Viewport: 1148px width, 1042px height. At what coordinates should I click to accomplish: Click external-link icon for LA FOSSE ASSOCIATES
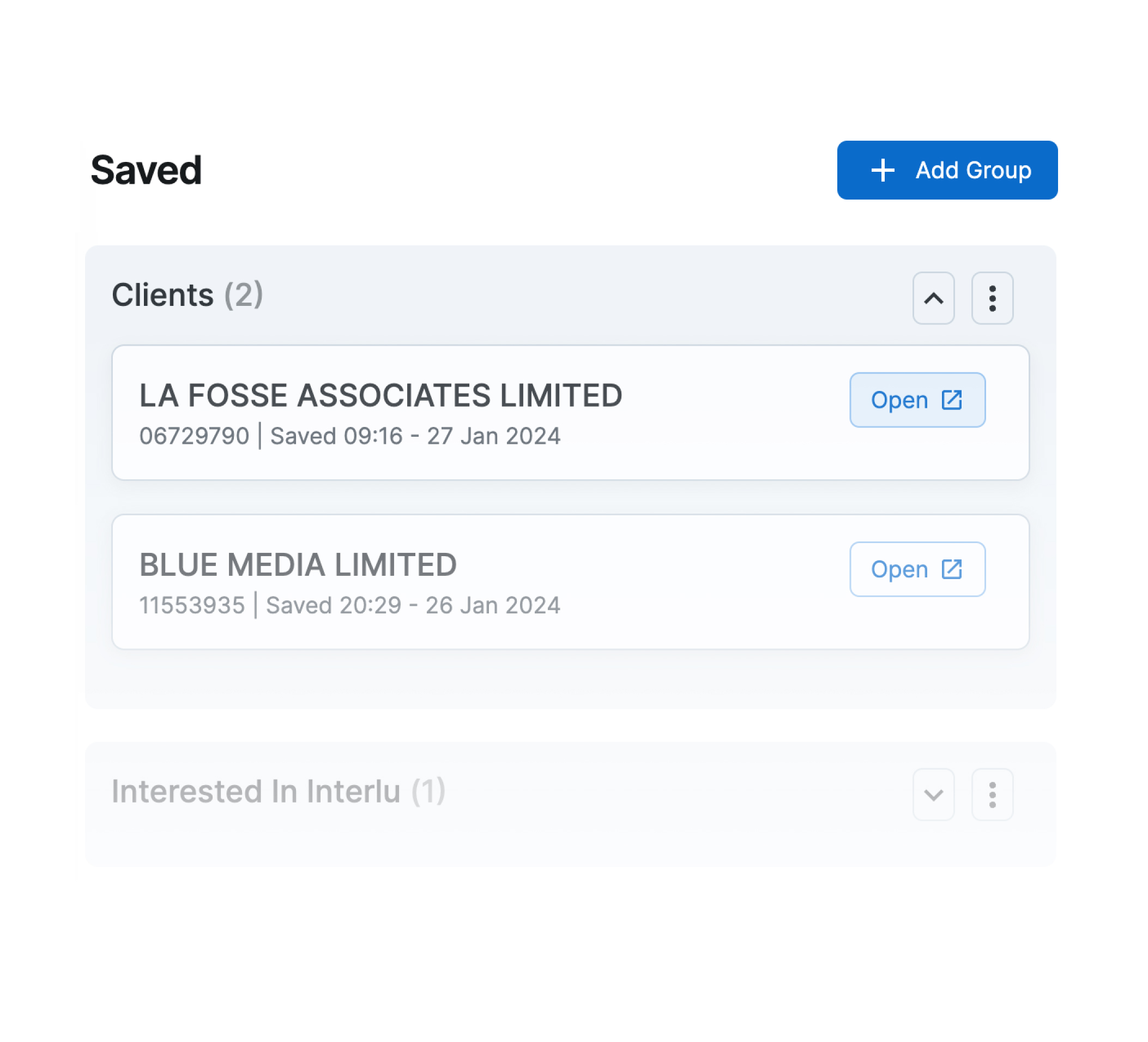952,400
